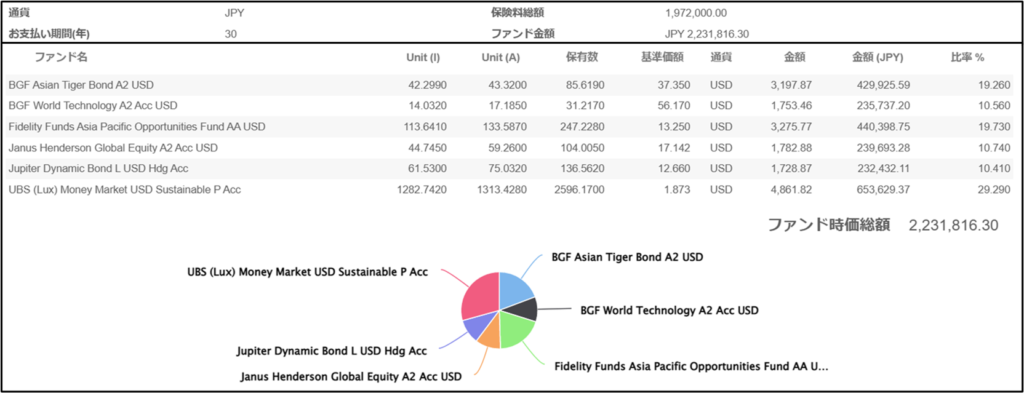Click the 保有数 column header
The height and width of the screenshot is (393, 1024).
(581, 57)
